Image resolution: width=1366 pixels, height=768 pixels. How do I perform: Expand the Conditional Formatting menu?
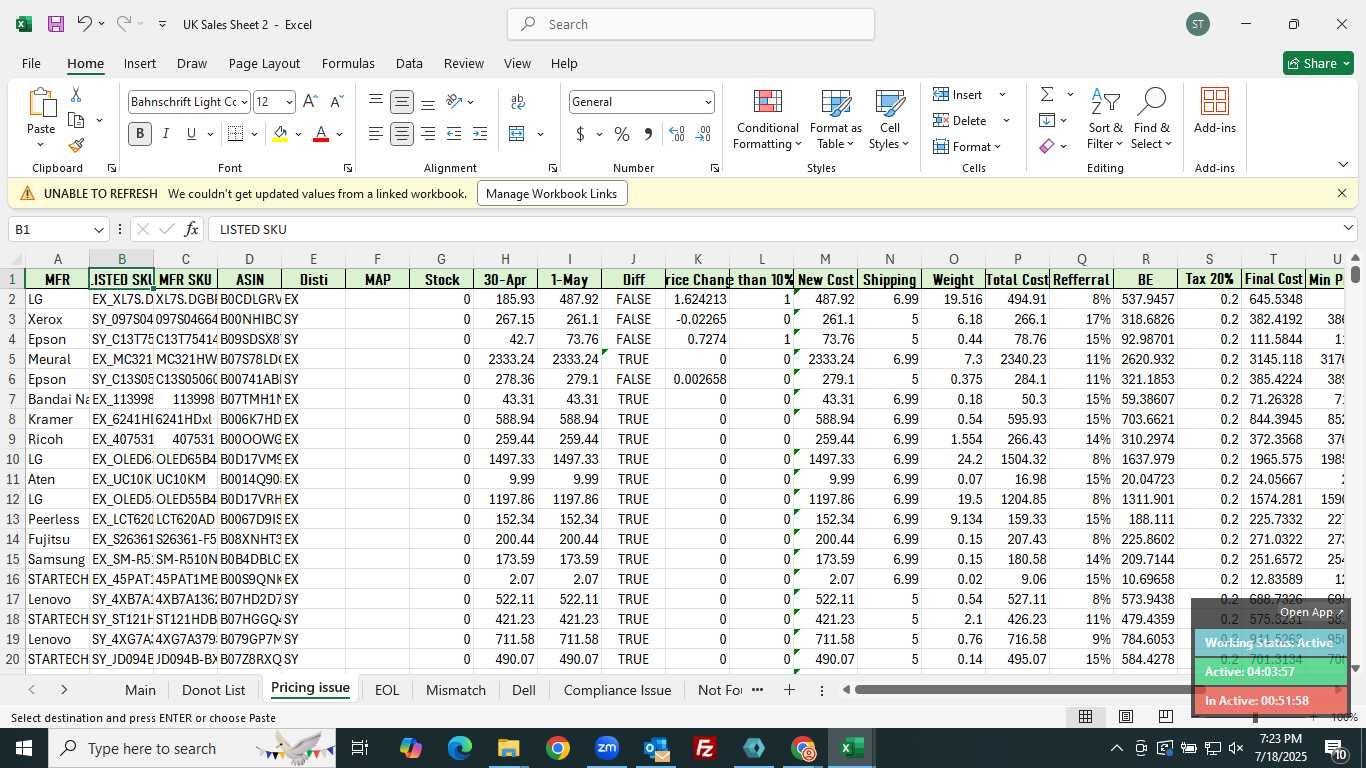click(x=767, y=119)
